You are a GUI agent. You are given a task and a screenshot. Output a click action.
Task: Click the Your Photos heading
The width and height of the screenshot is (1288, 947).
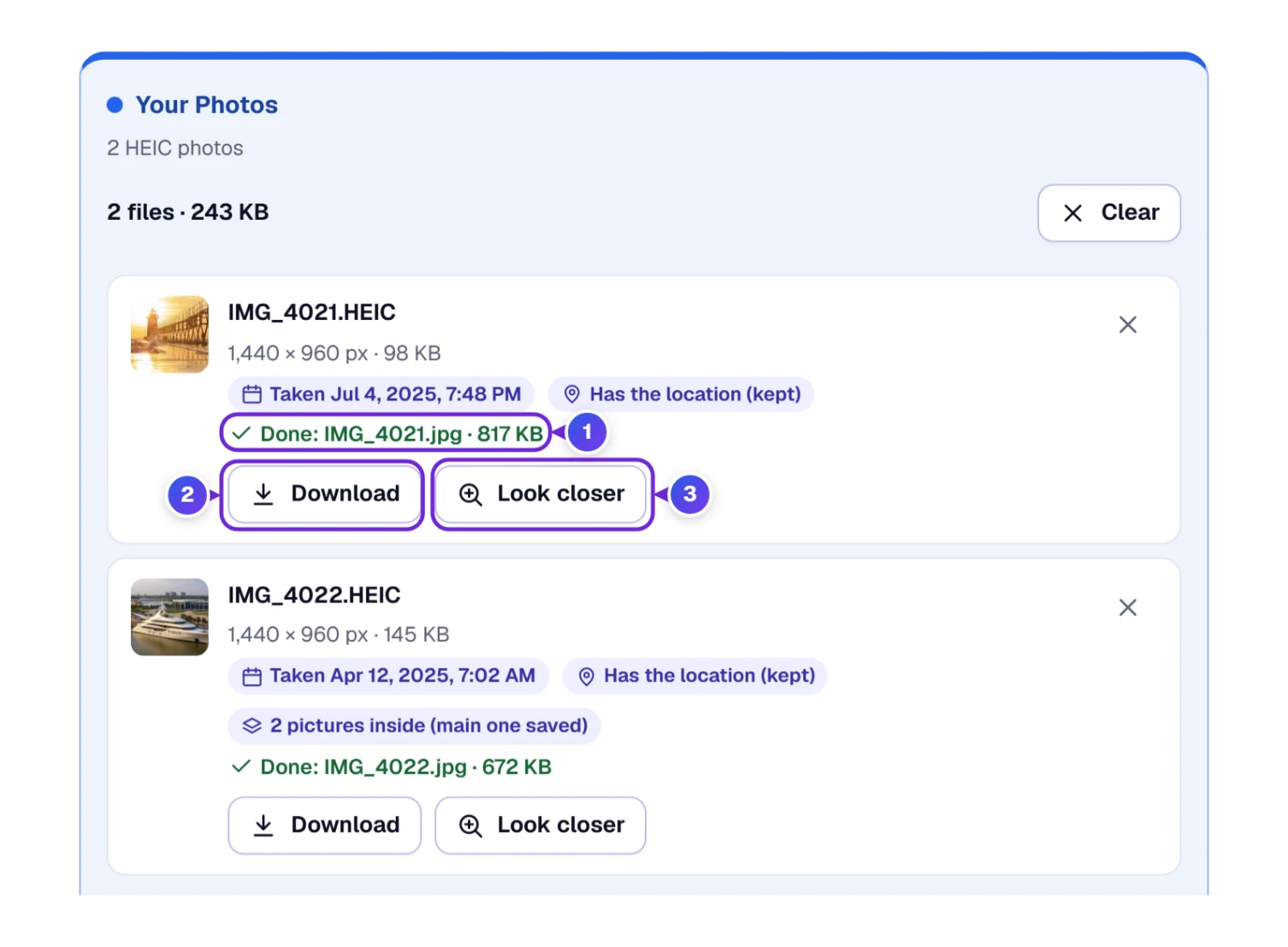[207, 105]
